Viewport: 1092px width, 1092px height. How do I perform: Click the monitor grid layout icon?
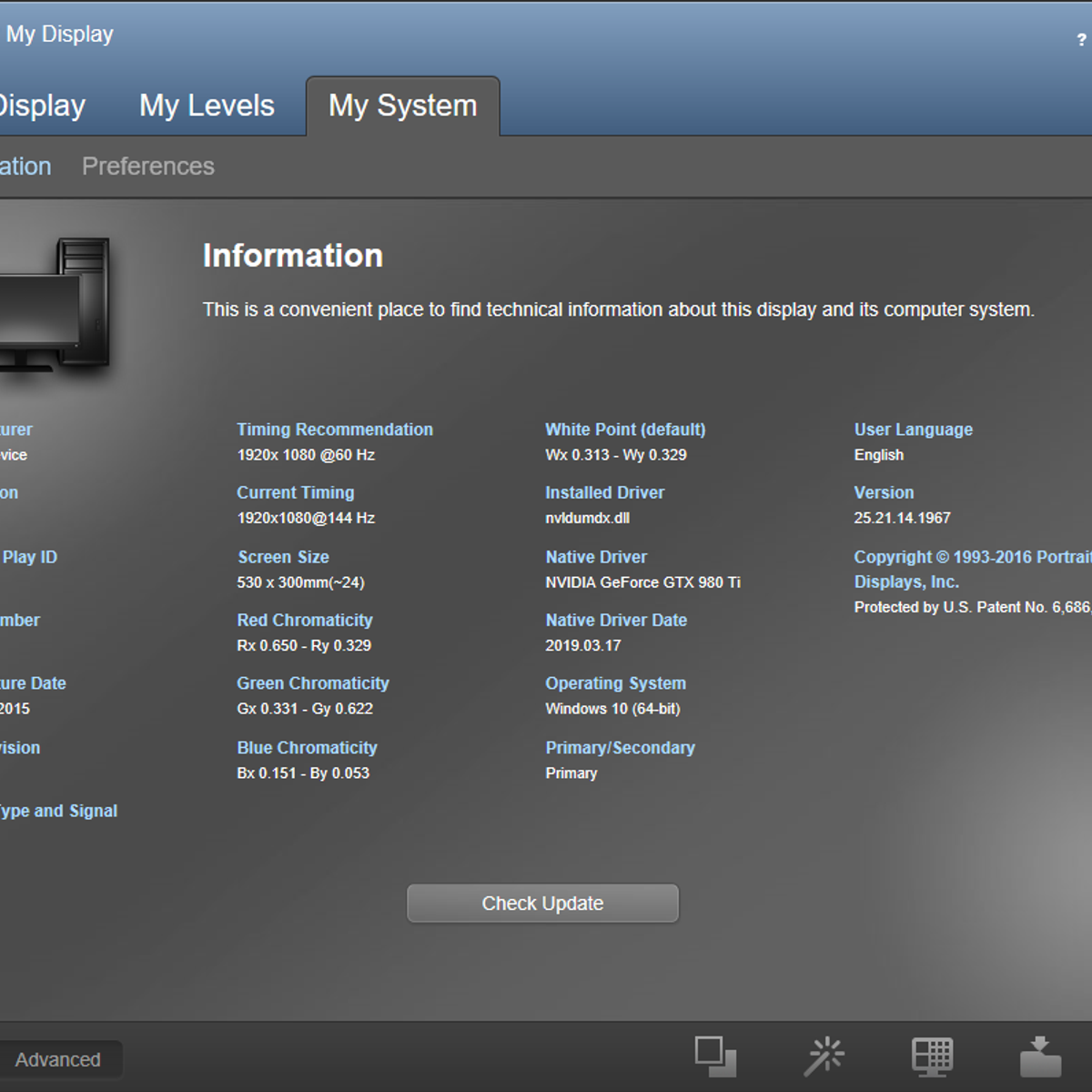tap(932, 1057)
